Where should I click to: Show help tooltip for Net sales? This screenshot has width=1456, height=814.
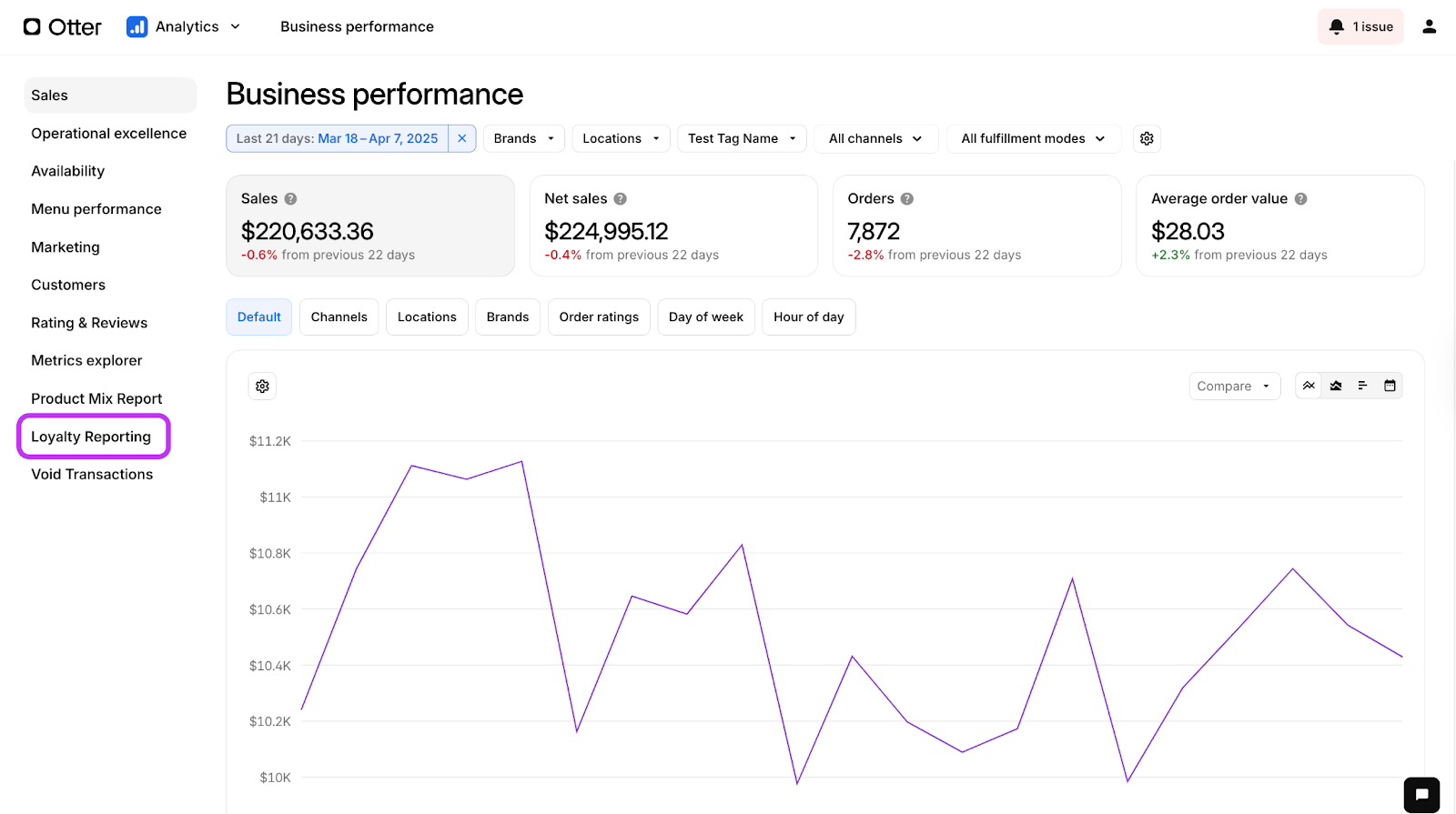tap(620, 199)
